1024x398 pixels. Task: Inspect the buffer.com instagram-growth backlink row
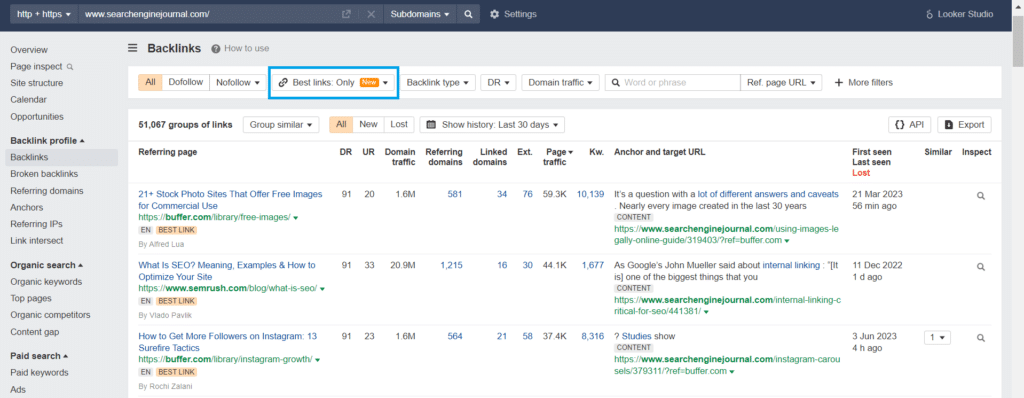tap(980, 338)
